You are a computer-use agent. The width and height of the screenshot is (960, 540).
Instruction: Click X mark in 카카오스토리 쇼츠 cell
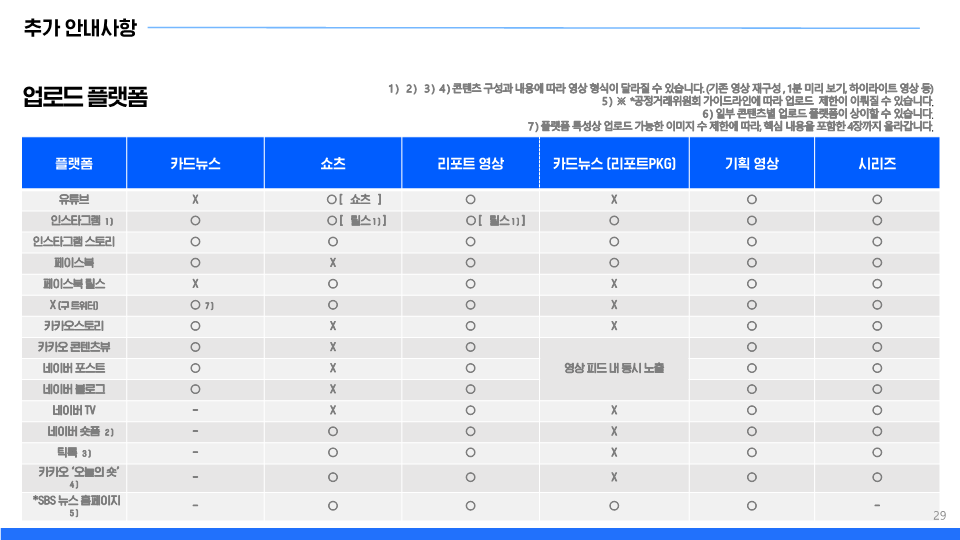click(333, 326)
